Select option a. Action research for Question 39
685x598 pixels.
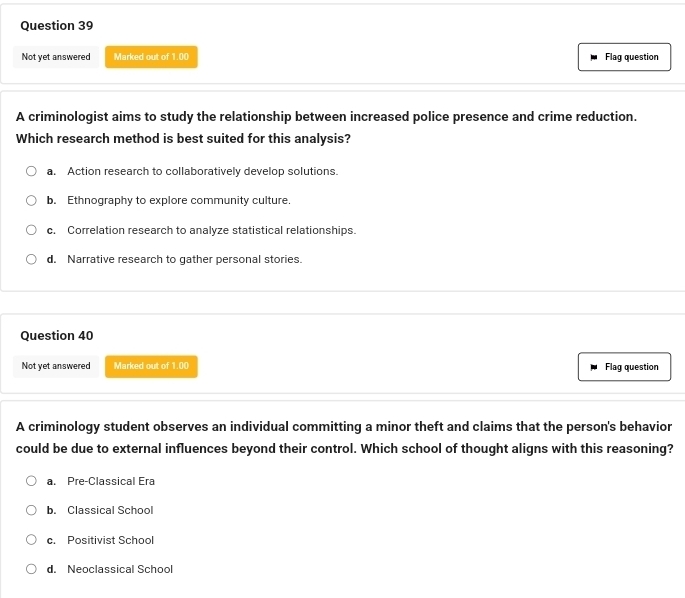[x=32, y=172]
